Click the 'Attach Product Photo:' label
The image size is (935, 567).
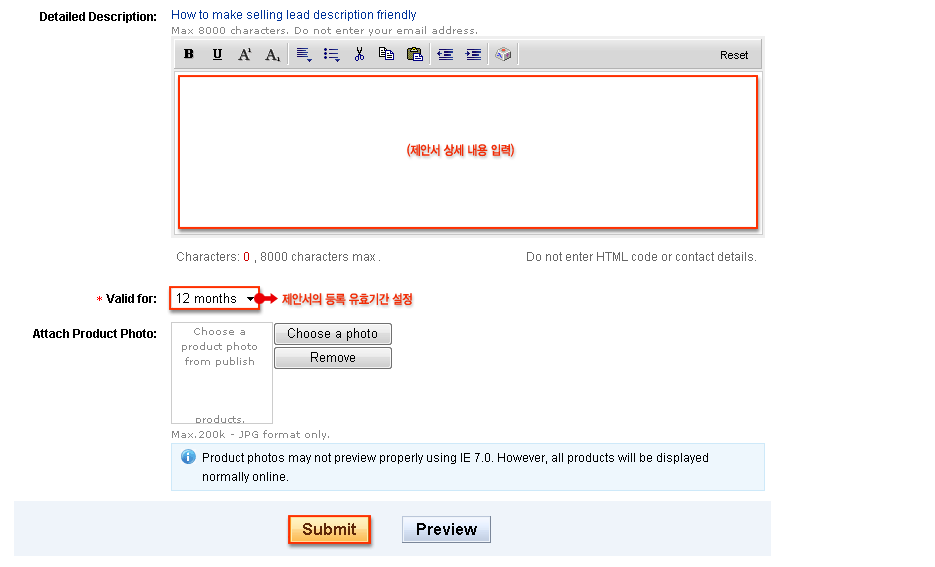tap(94, 334)
